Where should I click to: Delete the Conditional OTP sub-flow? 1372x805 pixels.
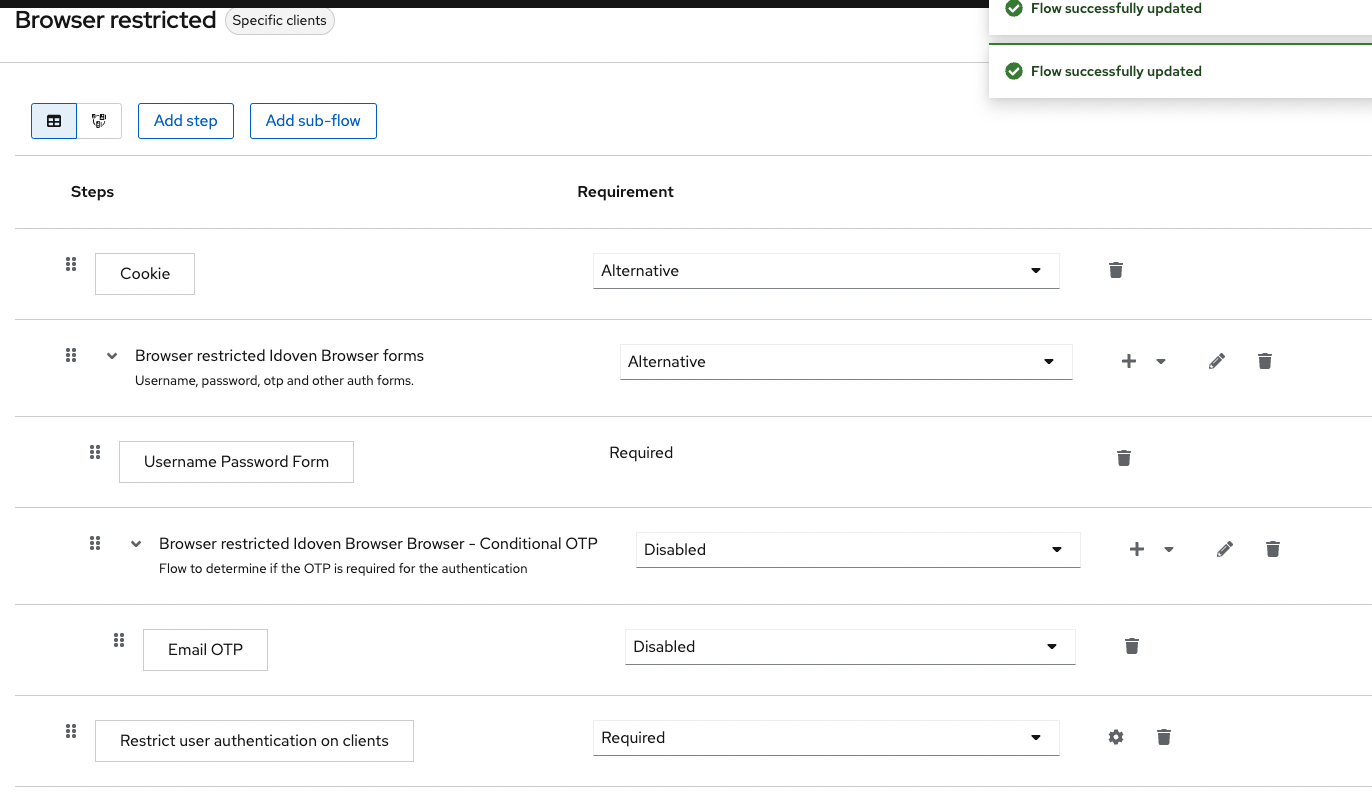(1272, 549)
